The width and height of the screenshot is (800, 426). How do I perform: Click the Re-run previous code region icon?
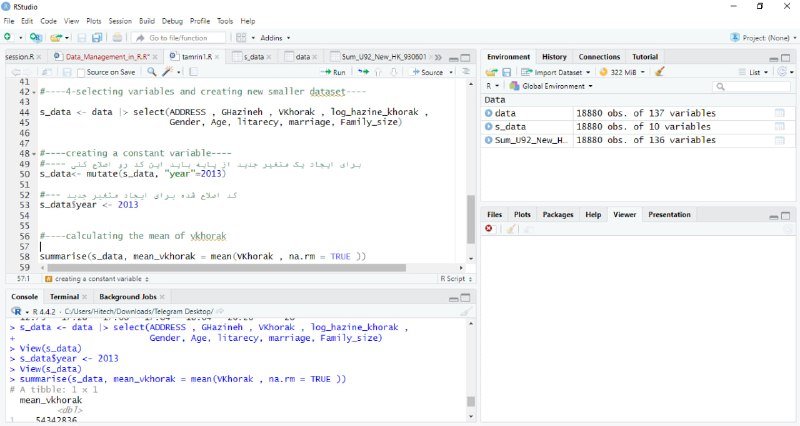tap(363, 72)
